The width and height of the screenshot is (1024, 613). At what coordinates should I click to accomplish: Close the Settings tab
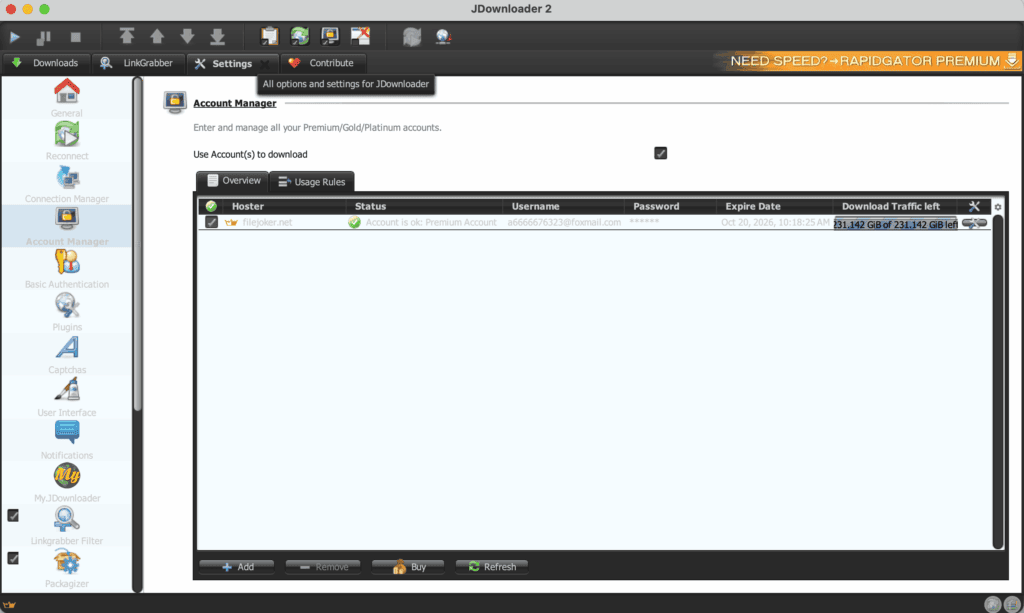tap(264, 63)
